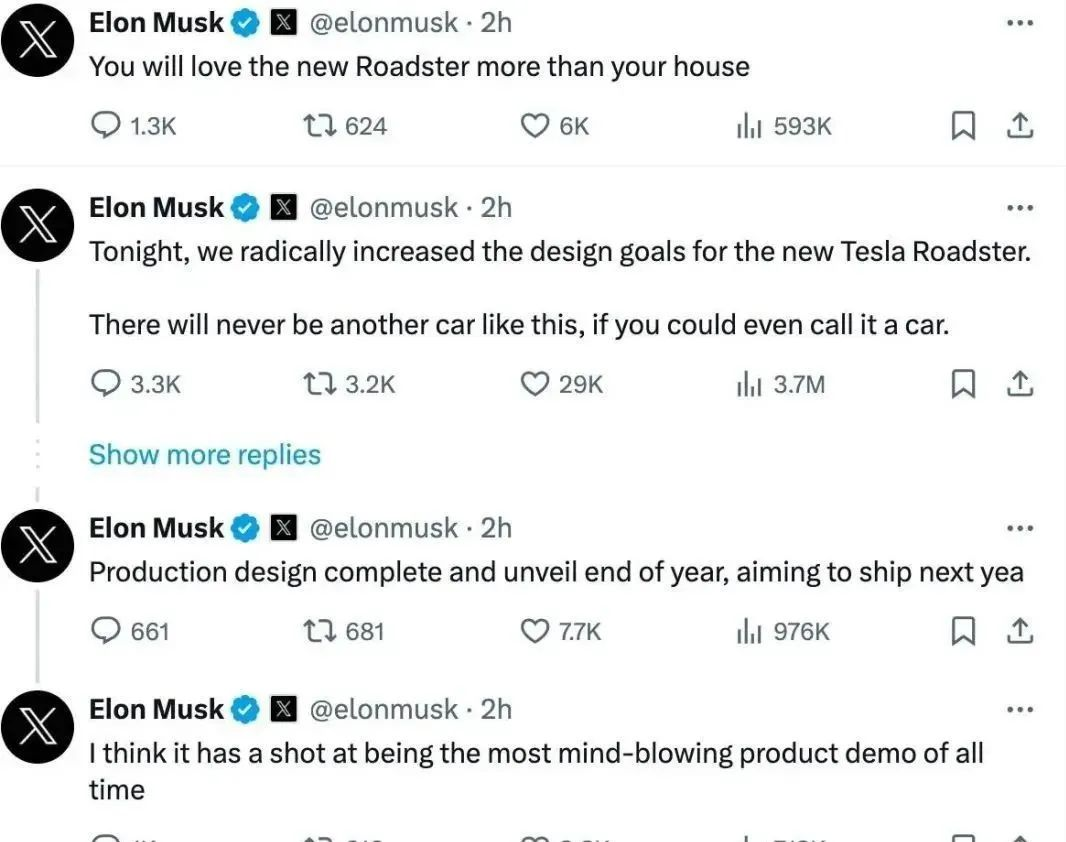Screen dimensions: 1066x842
Task: Reply to the 'Production design complete' tweet
Action: (105, 631)
